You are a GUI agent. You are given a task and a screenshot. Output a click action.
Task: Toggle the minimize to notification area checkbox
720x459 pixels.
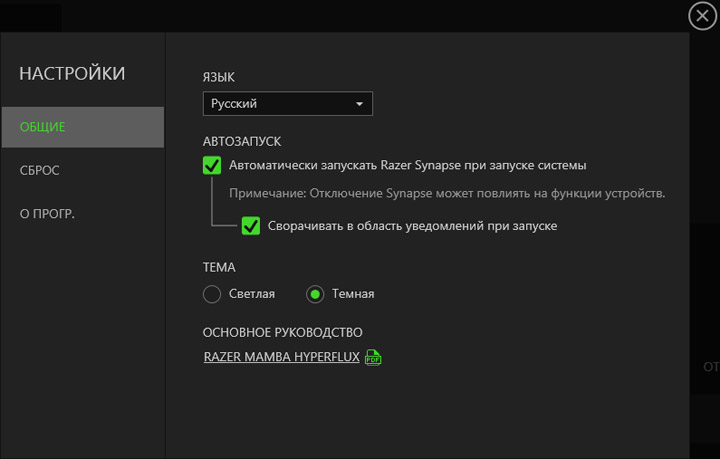[x=251, y=226]
